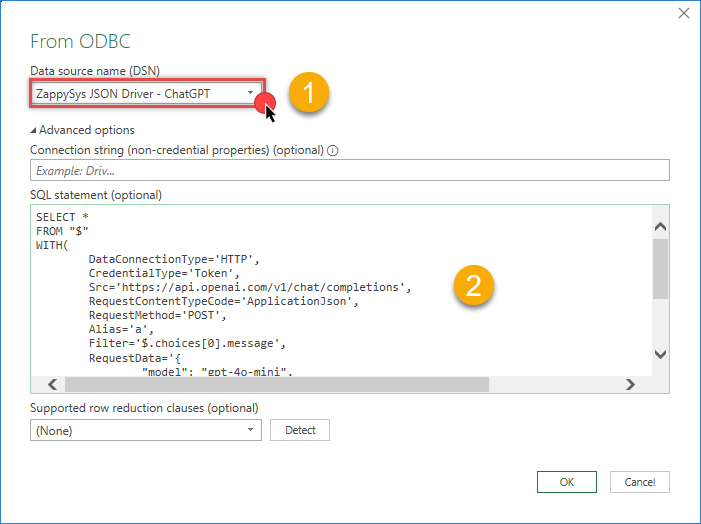Click the Detect button
Viewport: 701px width, 524px height.
[300, 430]
